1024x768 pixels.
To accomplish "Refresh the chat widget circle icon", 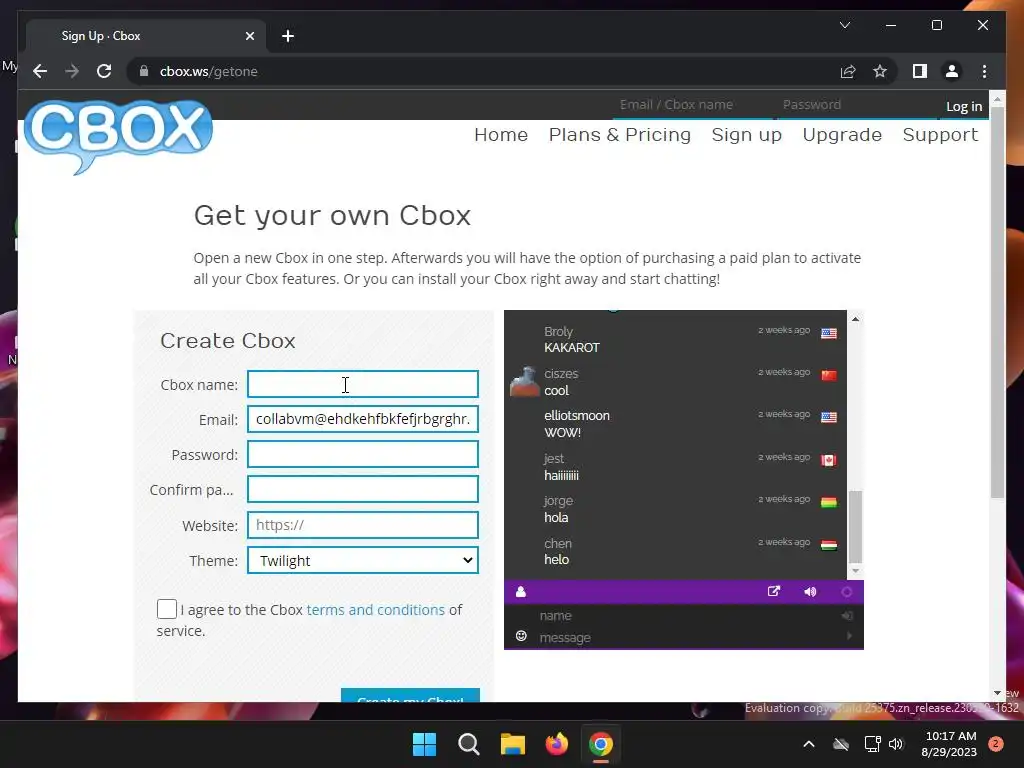I will click(x=846, y=592).
